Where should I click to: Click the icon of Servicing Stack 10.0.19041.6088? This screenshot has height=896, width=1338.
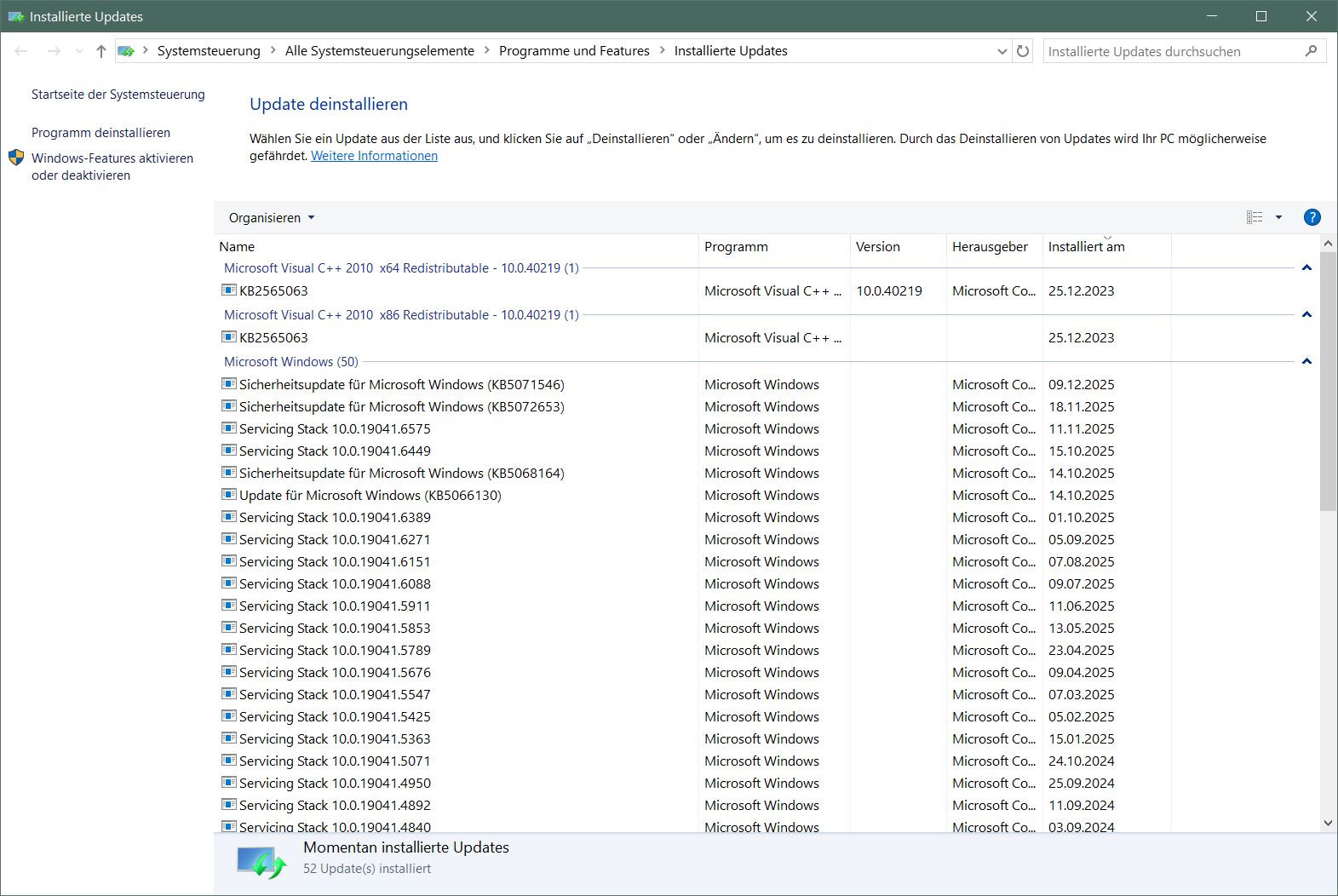pos(228,583)
